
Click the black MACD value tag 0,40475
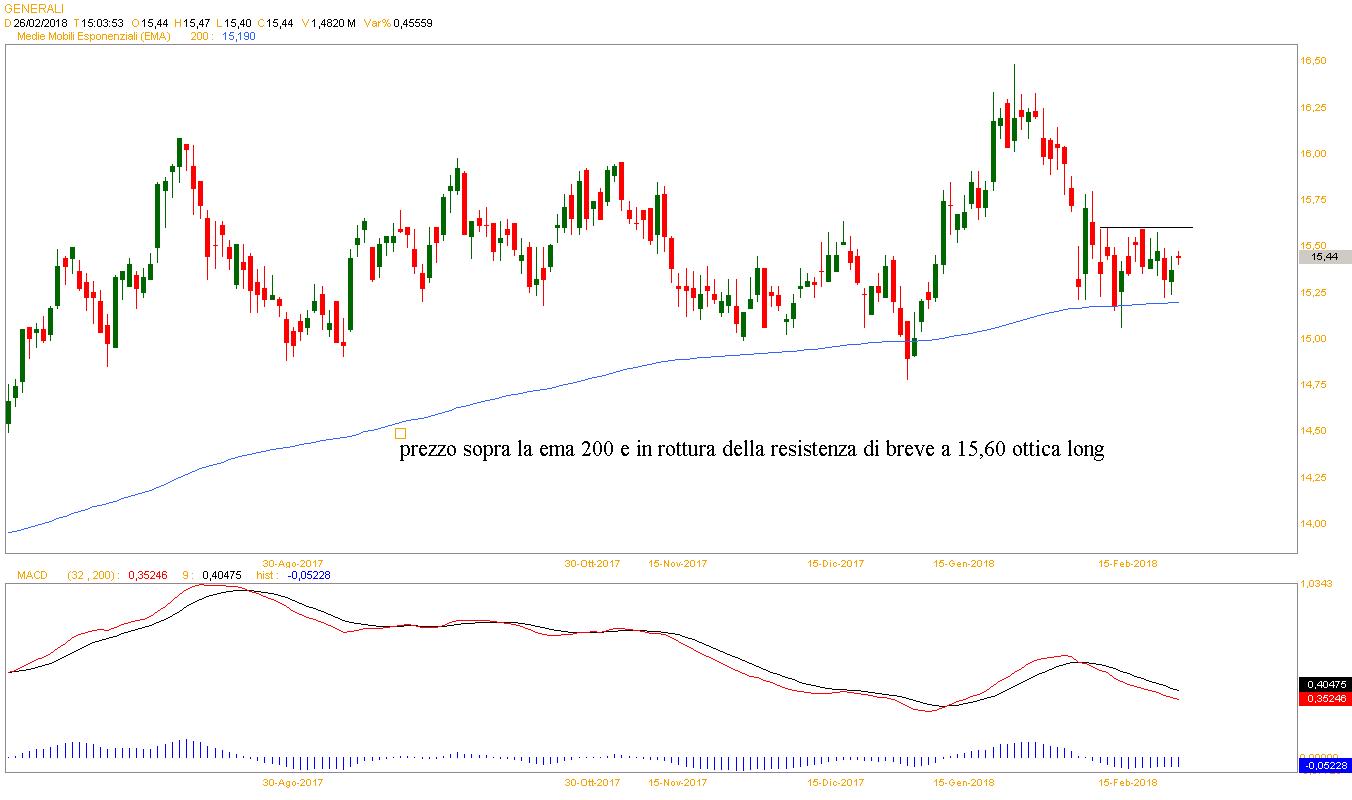[1324, 684]
